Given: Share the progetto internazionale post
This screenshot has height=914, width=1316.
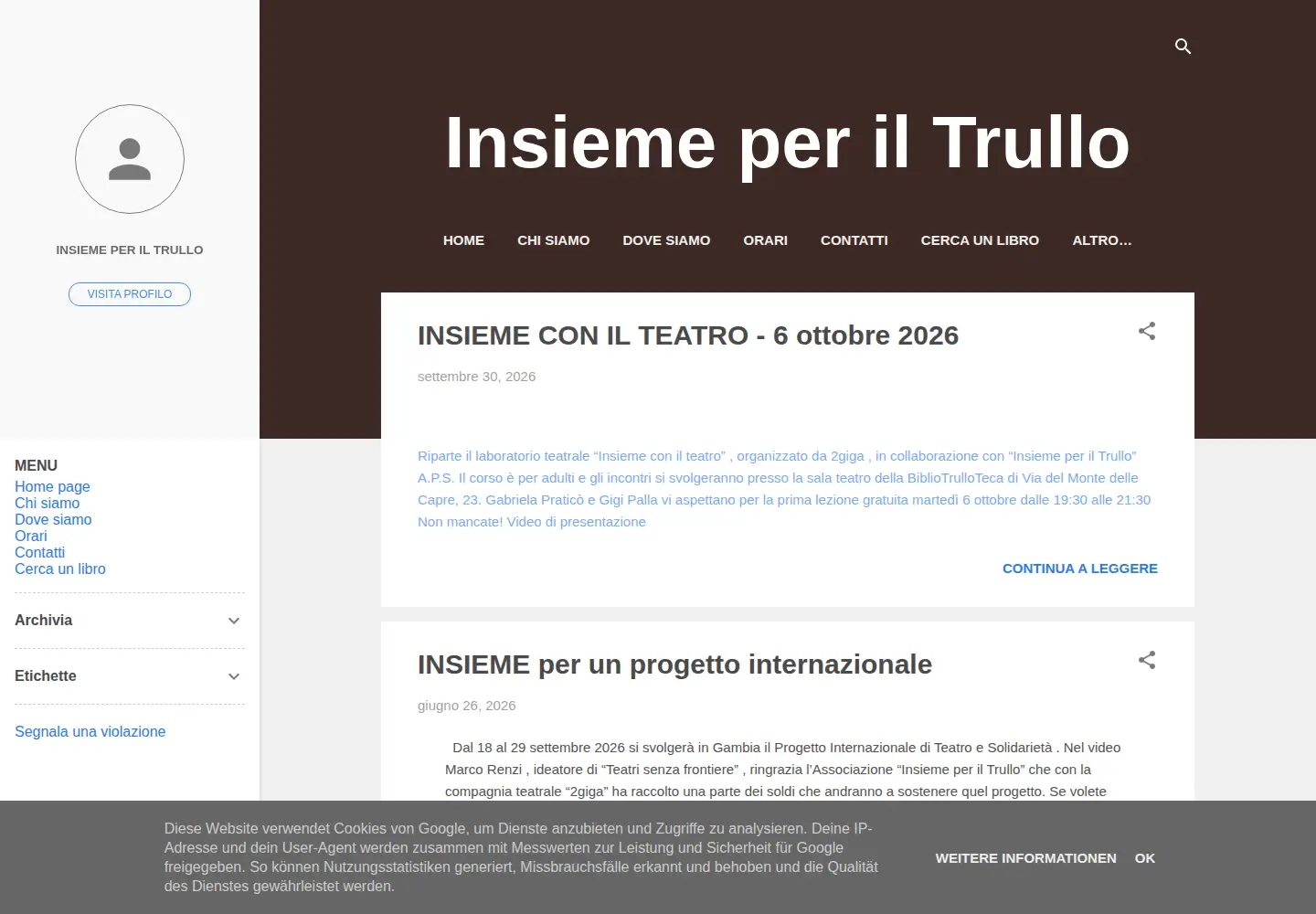Looking at the screenshot, I should coord(1147,660).
